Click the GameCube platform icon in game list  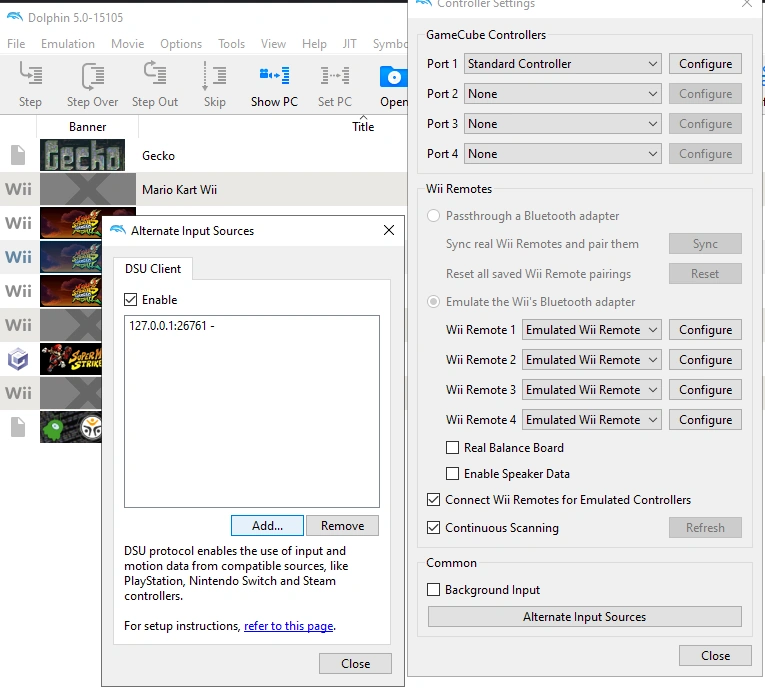pos(18,359)
